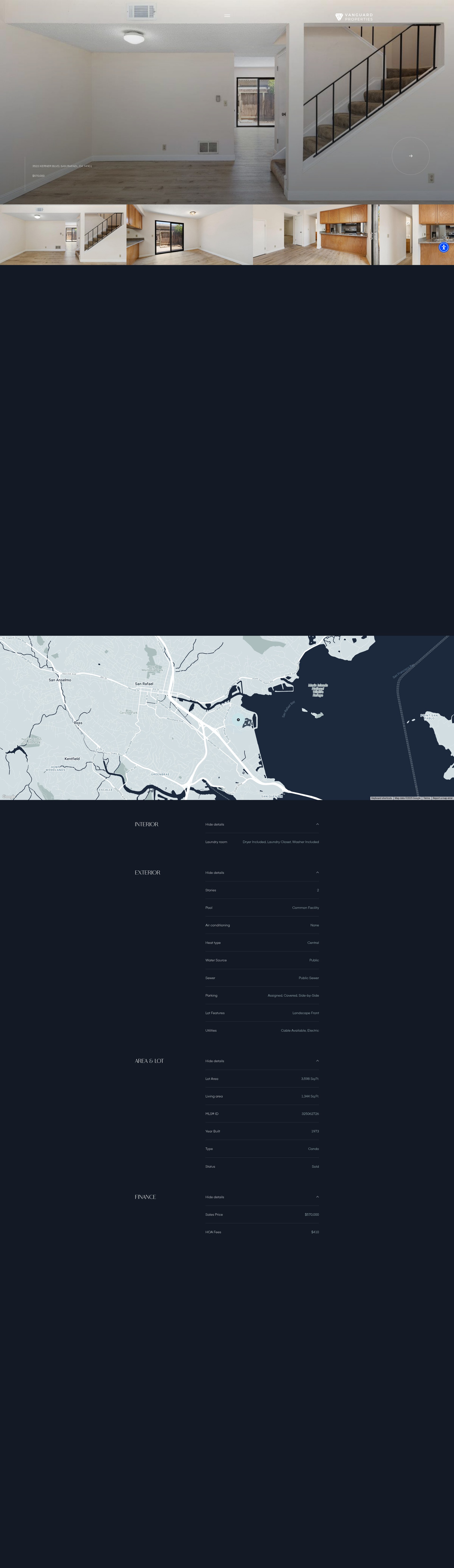Click the Year Built 1973 value
This screenshot has width=454, height=1568.
(315, 1131)
